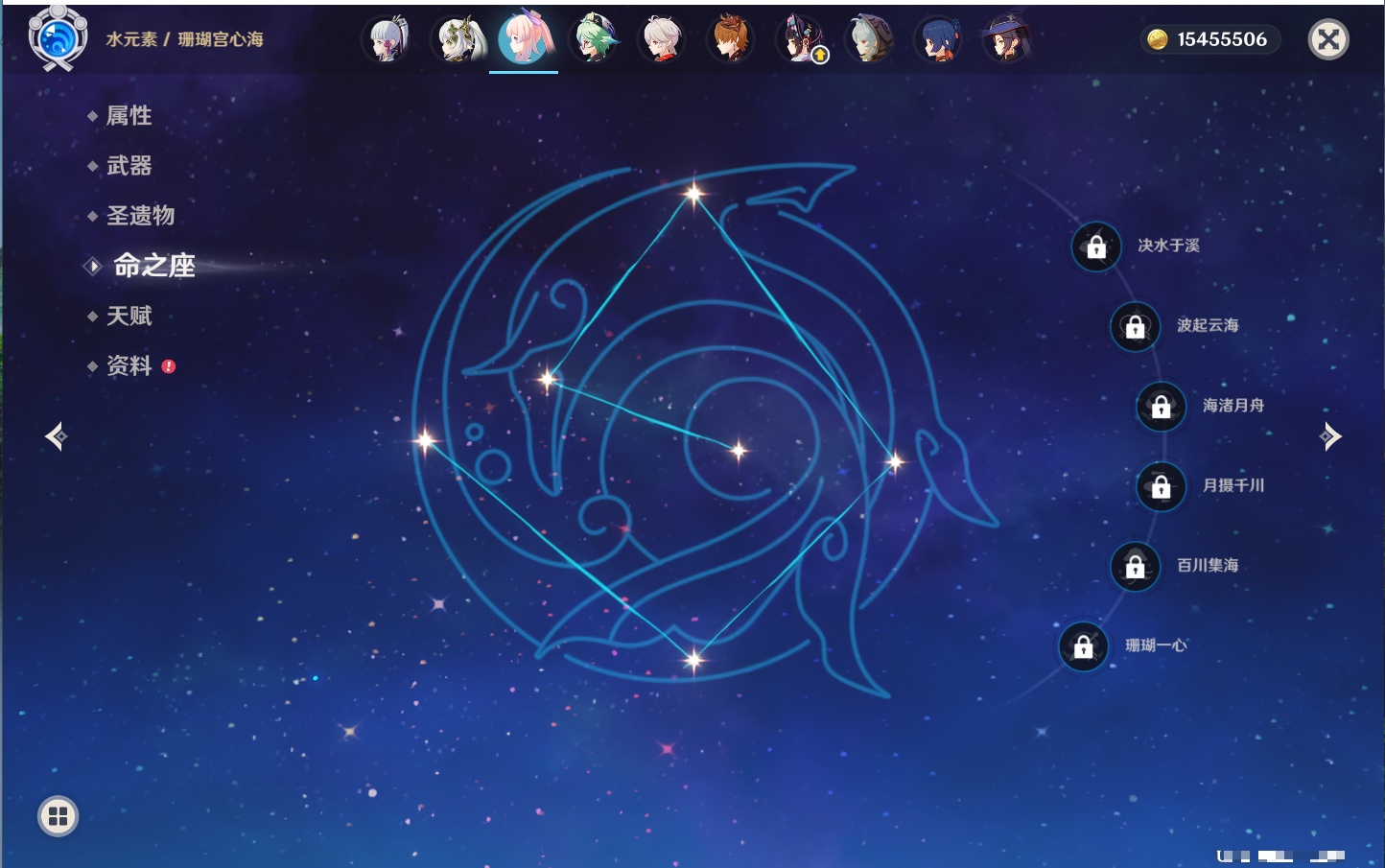Switch to previous character with left arrow
The width and height of the screenshot is (1385, 868).
point(56,436)
